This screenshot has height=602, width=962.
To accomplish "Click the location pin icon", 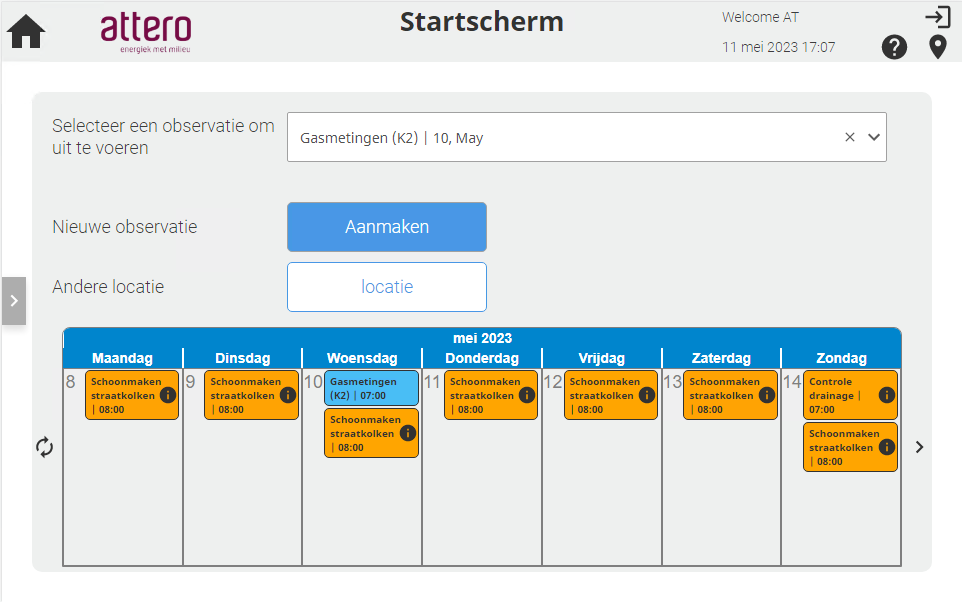I will pyautogui.click(x=937, y=47).
